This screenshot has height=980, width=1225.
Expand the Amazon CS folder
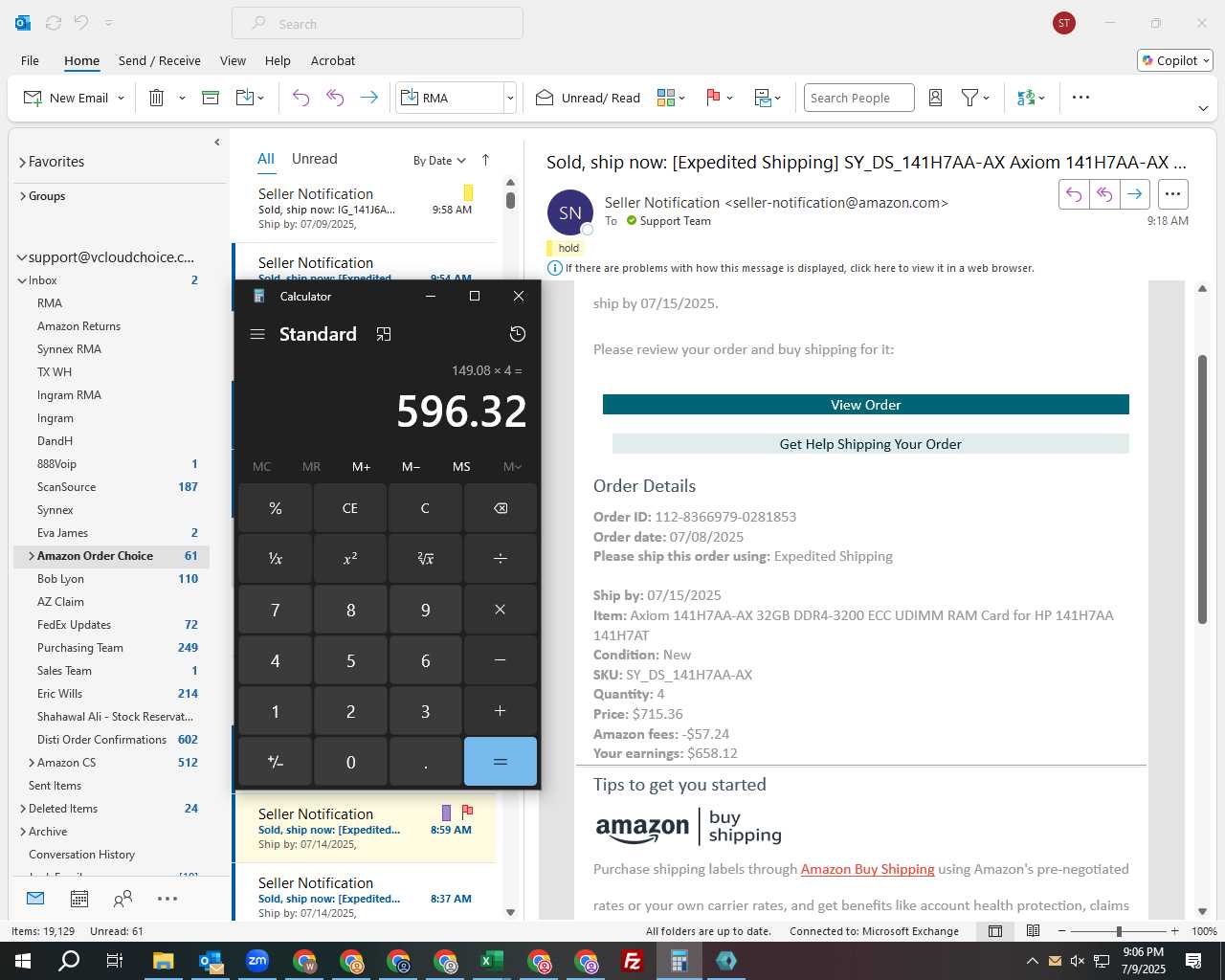[32, 763]
